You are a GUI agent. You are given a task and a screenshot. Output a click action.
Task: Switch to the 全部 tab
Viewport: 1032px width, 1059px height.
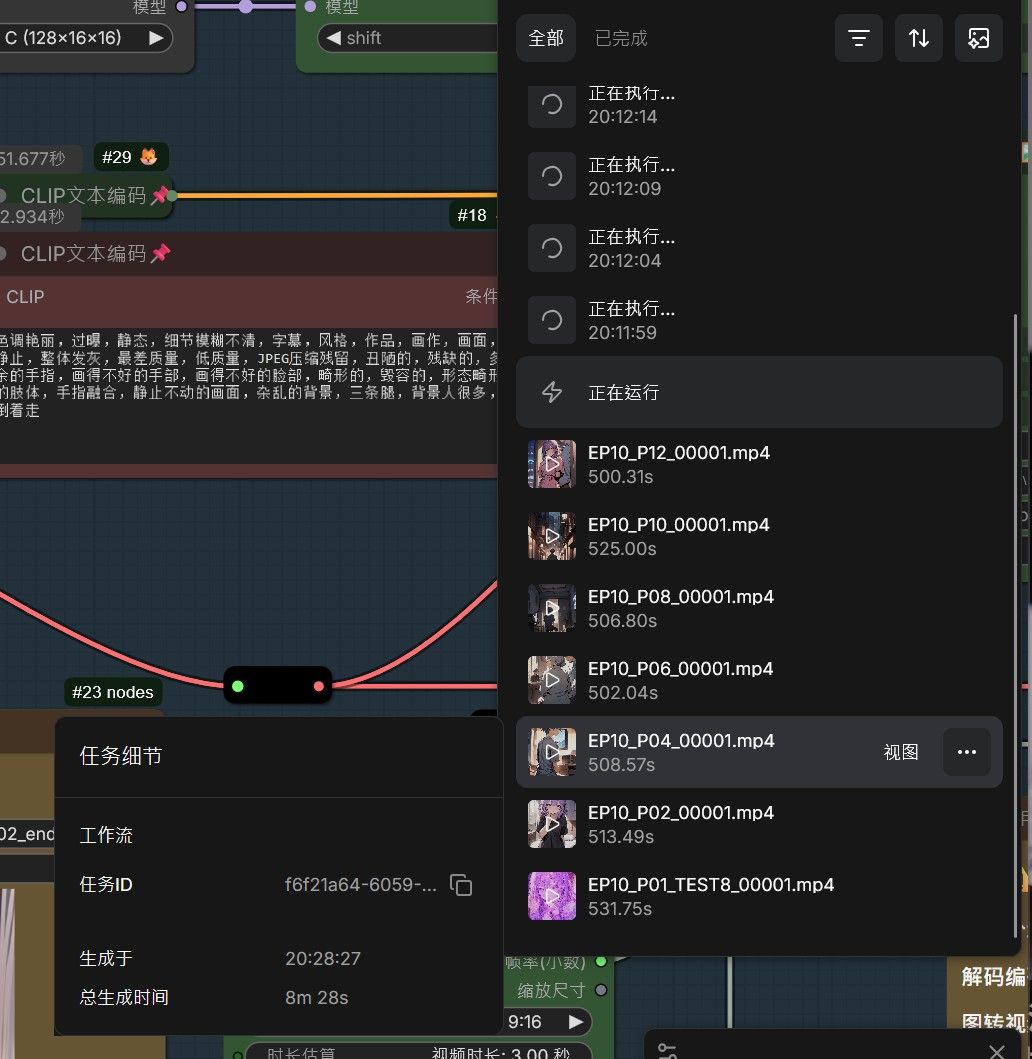click(546, 38)
